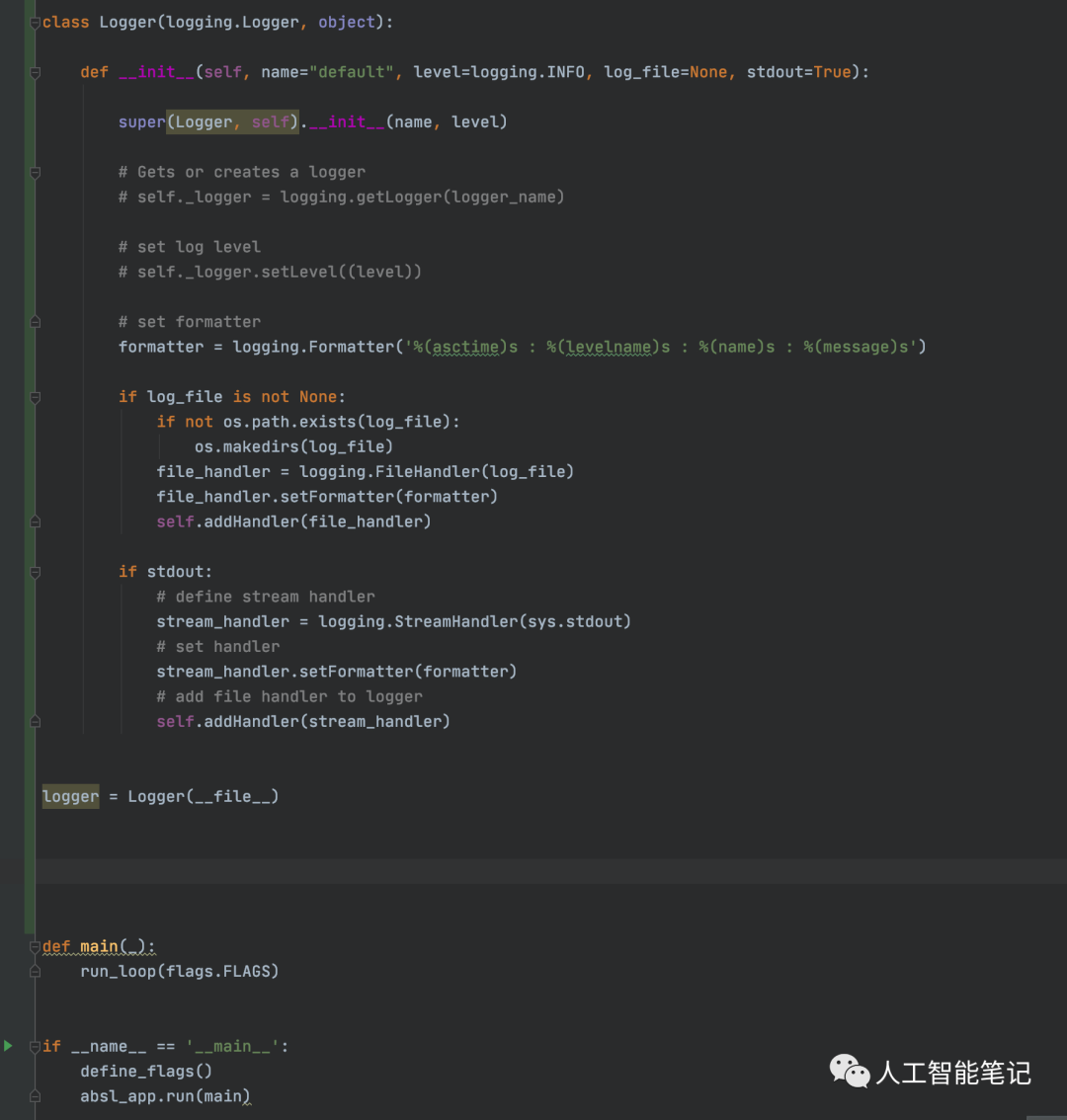Click 'stdout=True' parameter in signature
This screenshot has height=1120, width=1067.
799,72
